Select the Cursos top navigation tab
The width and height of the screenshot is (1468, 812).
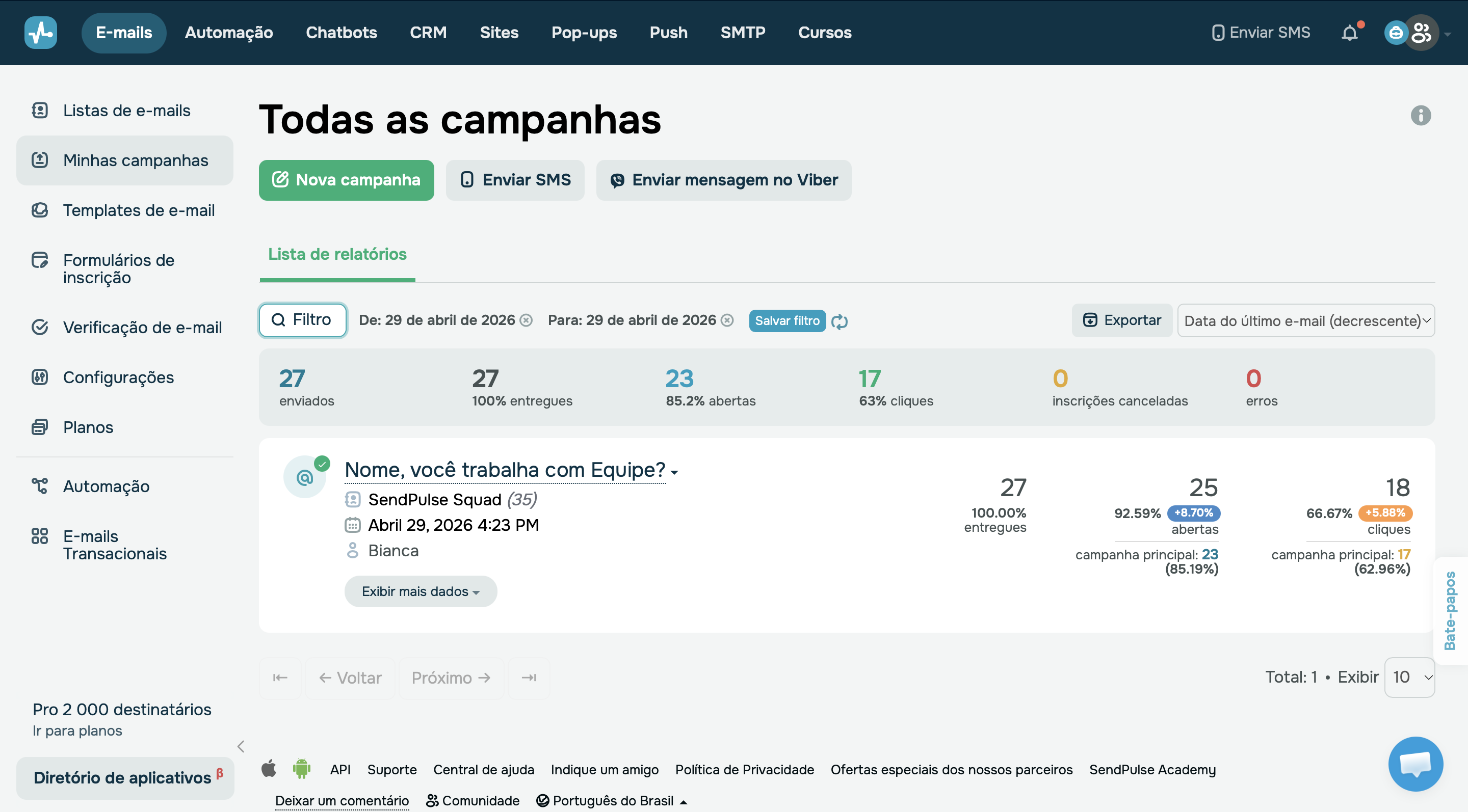(825, 33)
